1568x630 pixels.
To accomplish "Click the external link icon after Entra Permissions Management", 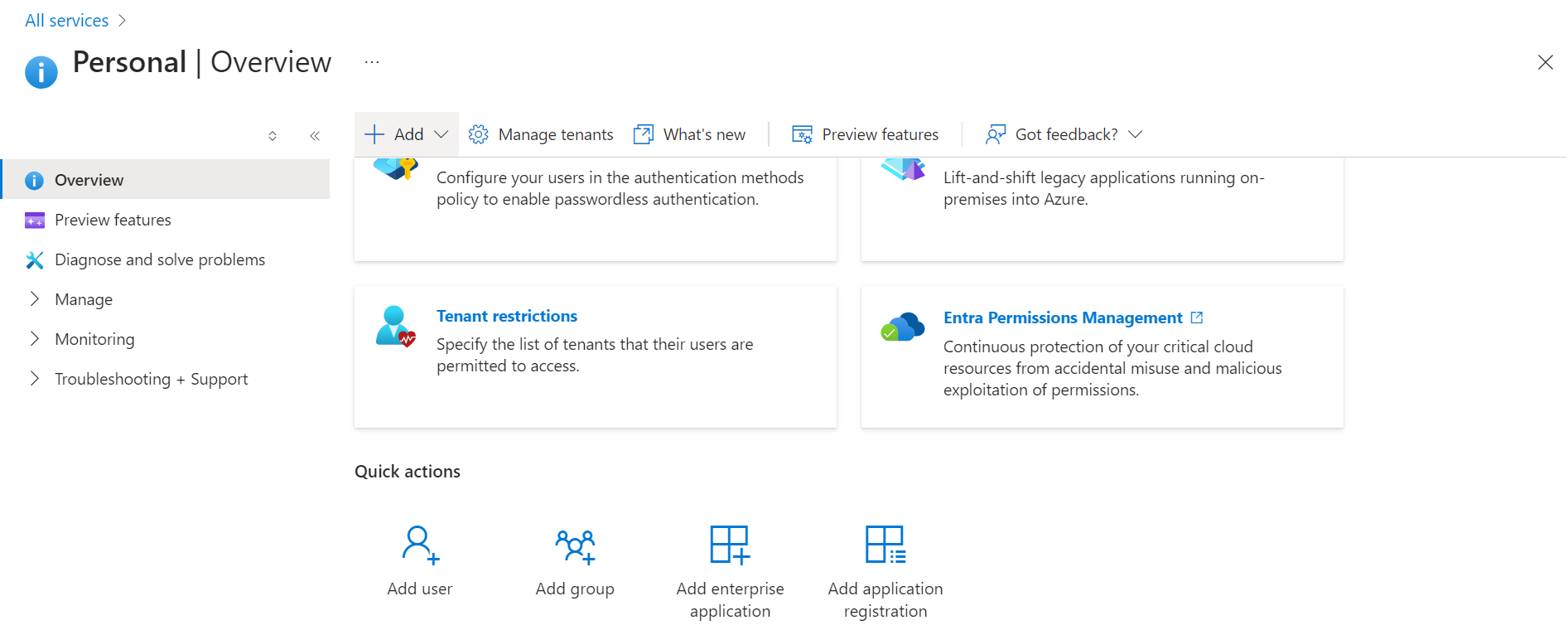I will click(x=1197, y=317).
